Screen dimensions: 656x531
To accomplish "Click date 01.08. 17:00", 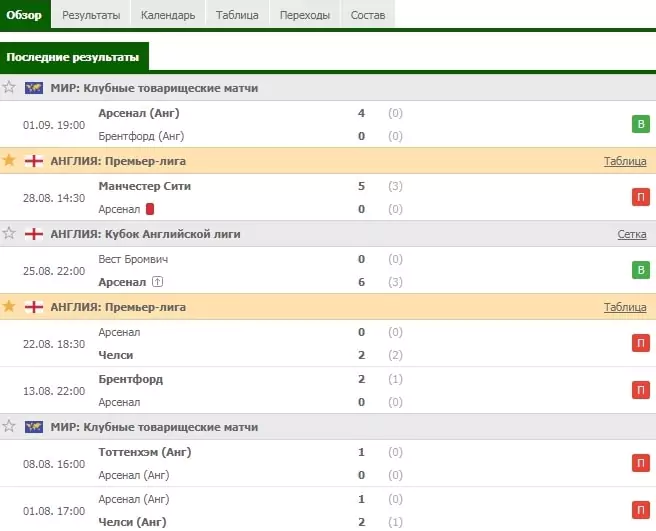I will 54,511.
